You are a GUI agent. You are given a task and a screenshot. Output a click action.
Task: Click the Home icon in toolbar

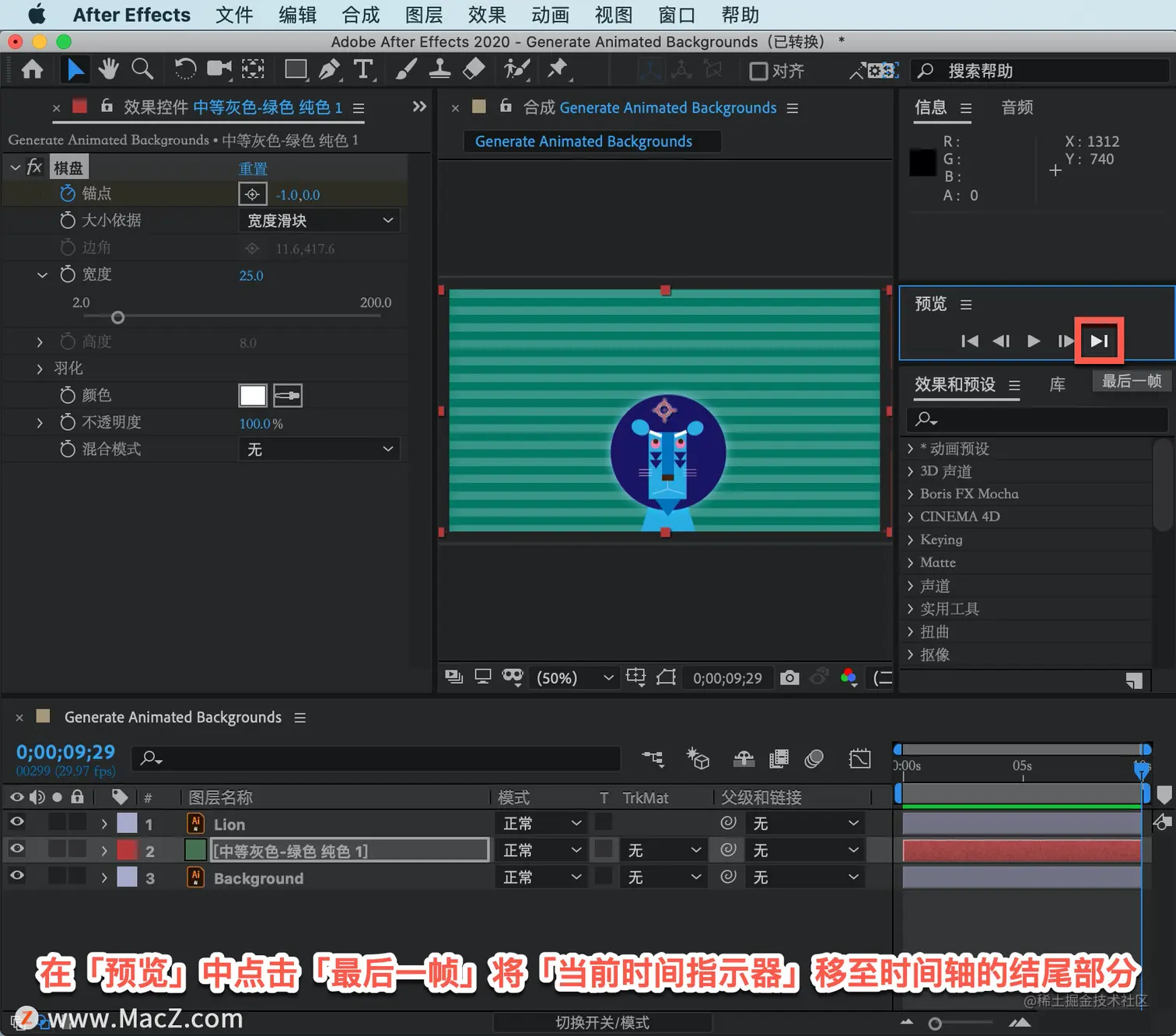coord(32,70)
